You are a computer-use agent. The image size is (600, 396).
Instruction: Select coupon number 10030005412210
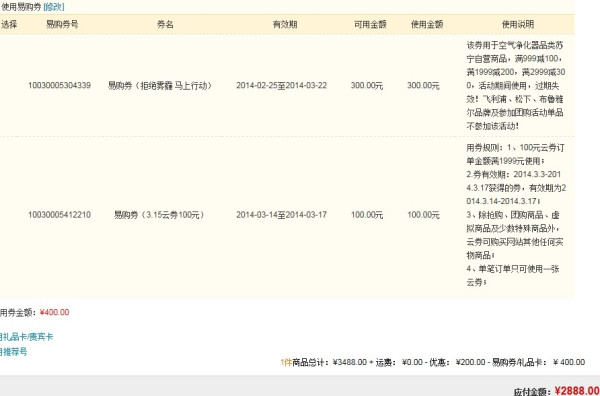[59, 215]
